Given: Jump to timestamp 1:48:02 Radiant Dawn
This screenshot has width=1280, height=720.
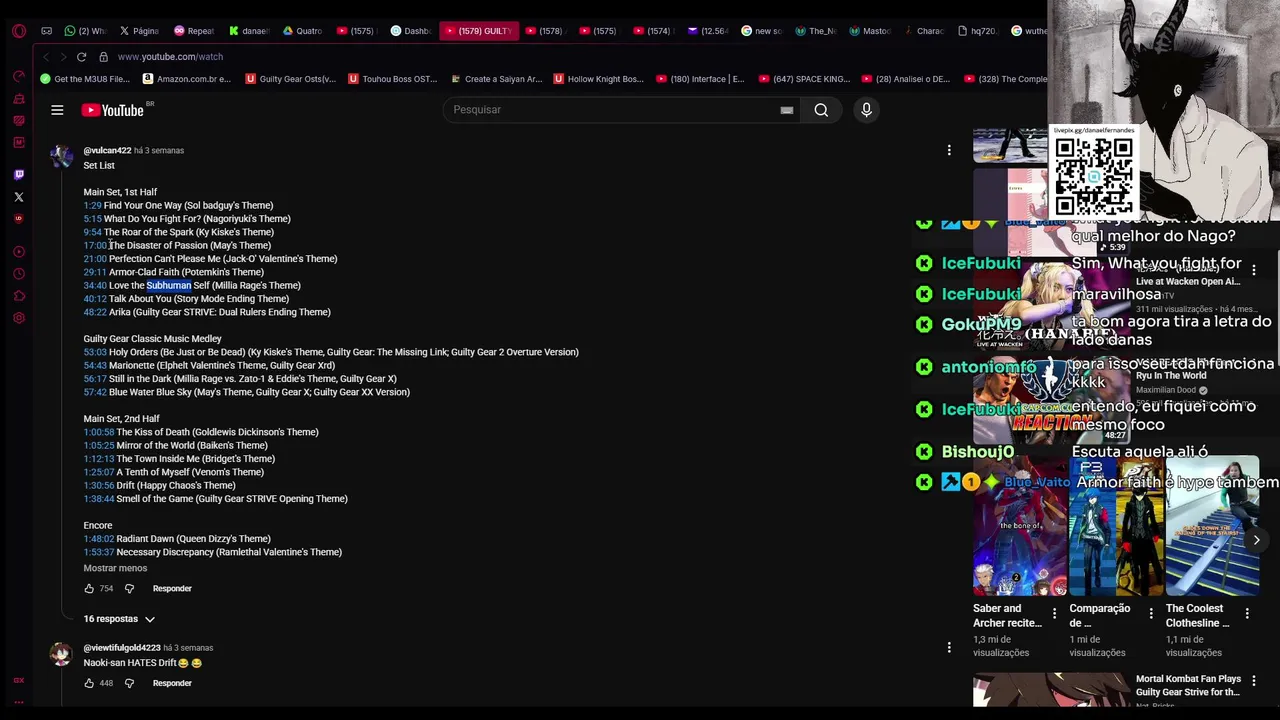Looking at the screenshot, I should [99, 539].
